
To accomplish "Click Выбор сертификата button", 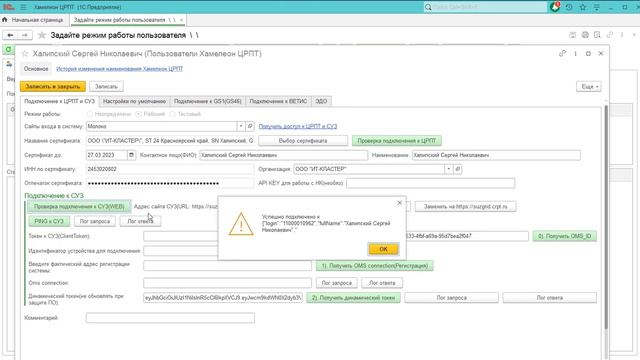I will pos(303,141).
